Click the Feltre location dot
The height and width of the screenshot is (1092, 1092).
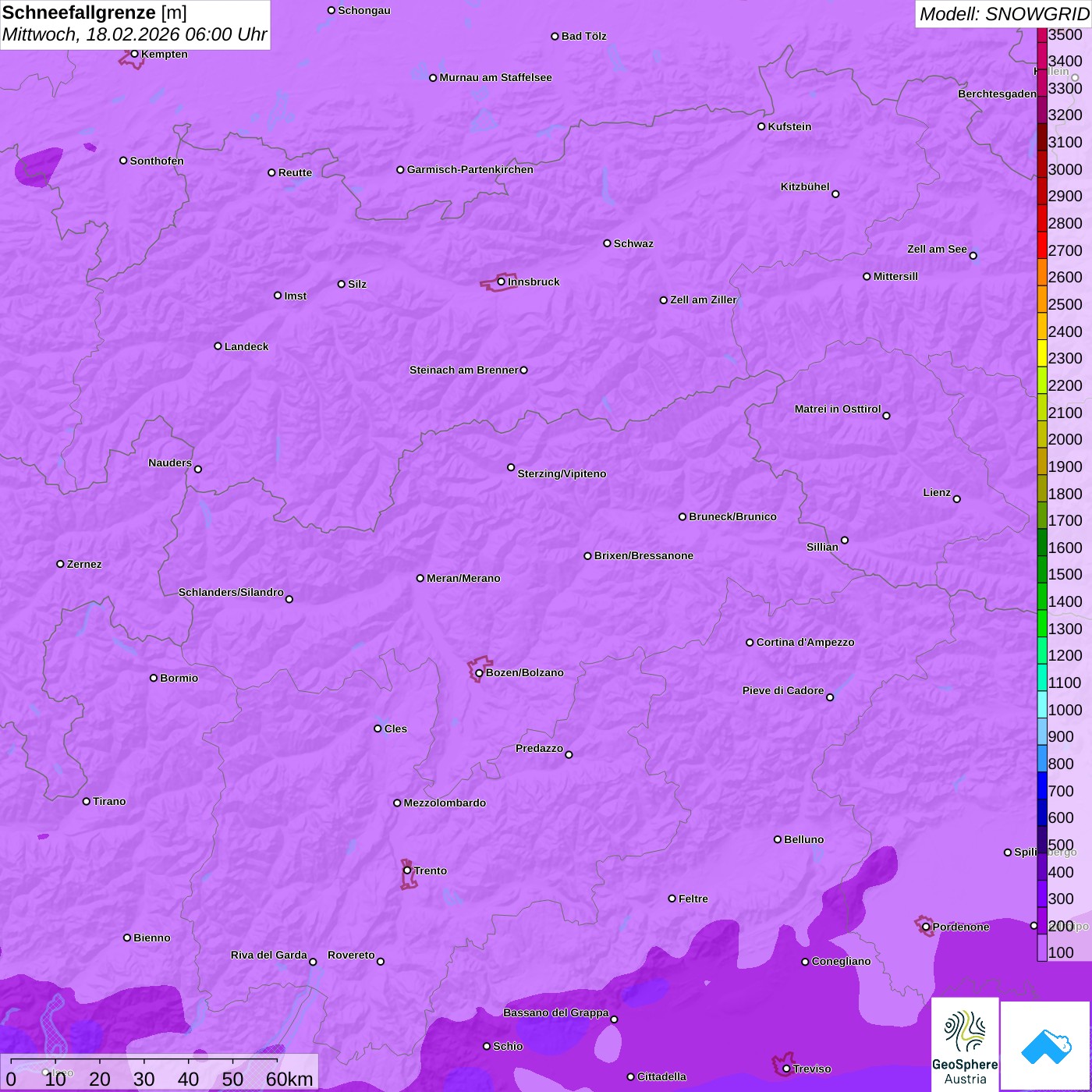click(672, 899)
